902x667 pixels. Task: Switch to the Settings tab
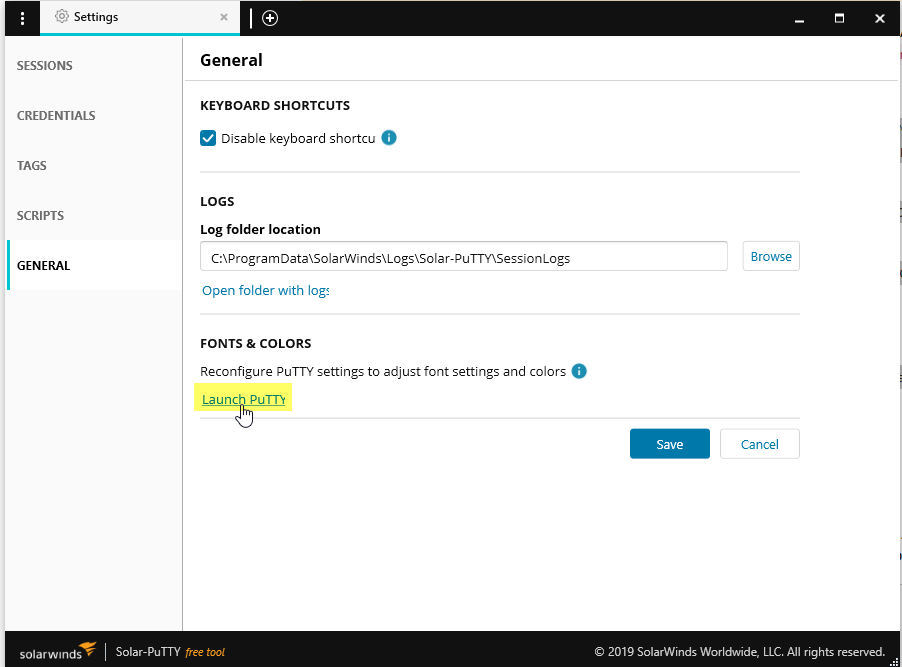click(139, 17)
